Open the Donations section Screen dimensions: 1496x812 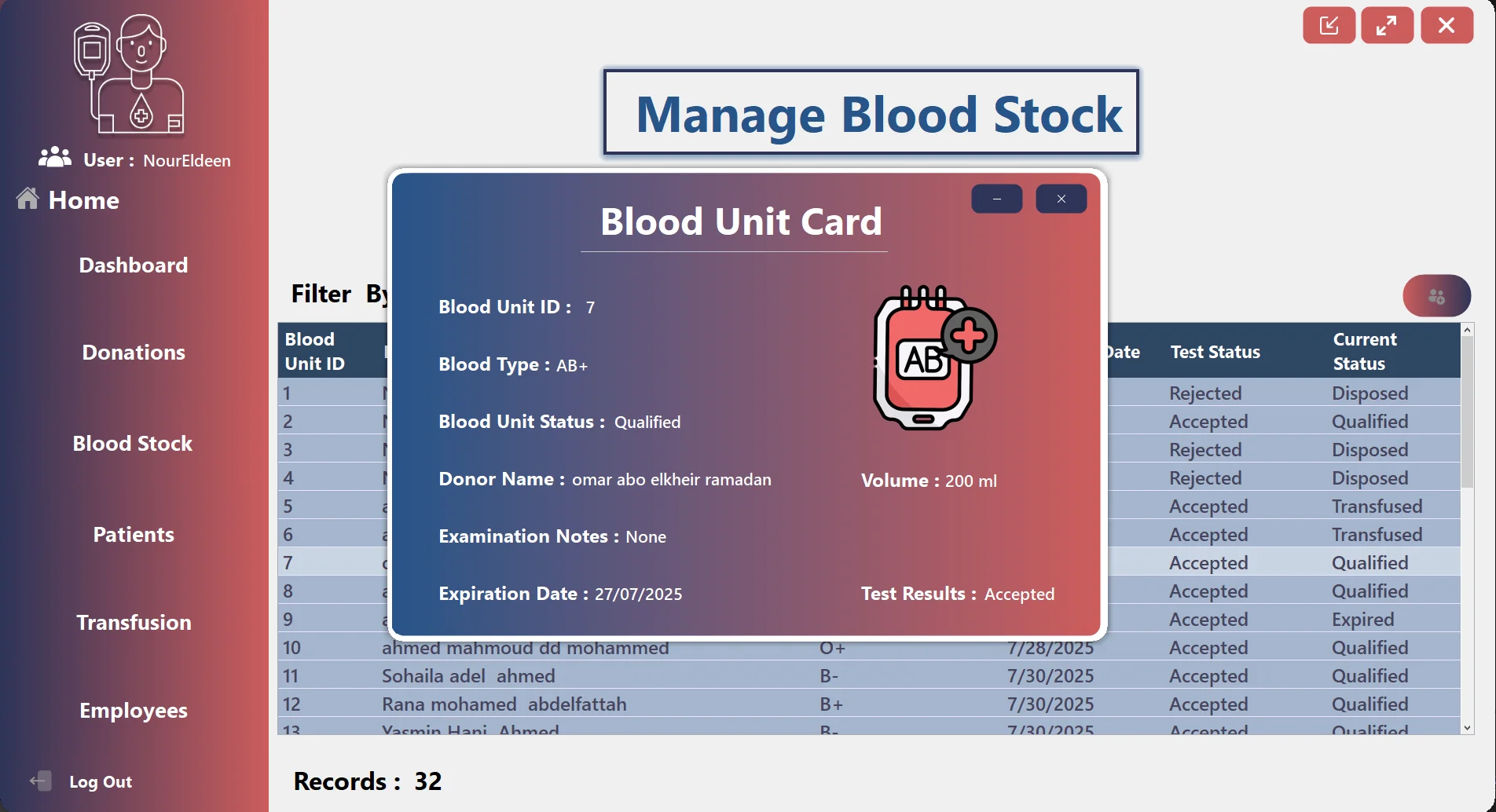tap(134, 352)
